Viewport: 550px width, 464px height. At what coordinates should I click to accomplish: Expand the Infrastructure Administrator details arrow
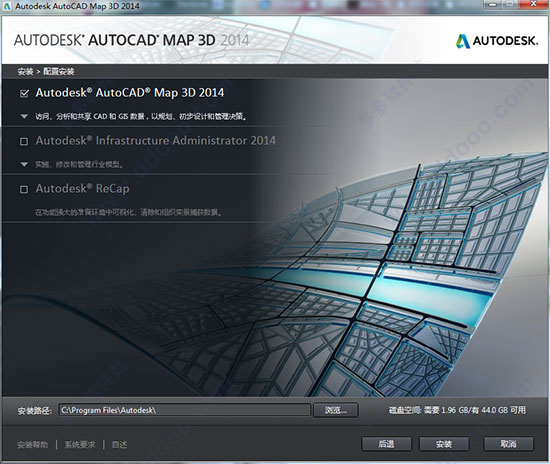pyautogui.click(x=24, y=164)
